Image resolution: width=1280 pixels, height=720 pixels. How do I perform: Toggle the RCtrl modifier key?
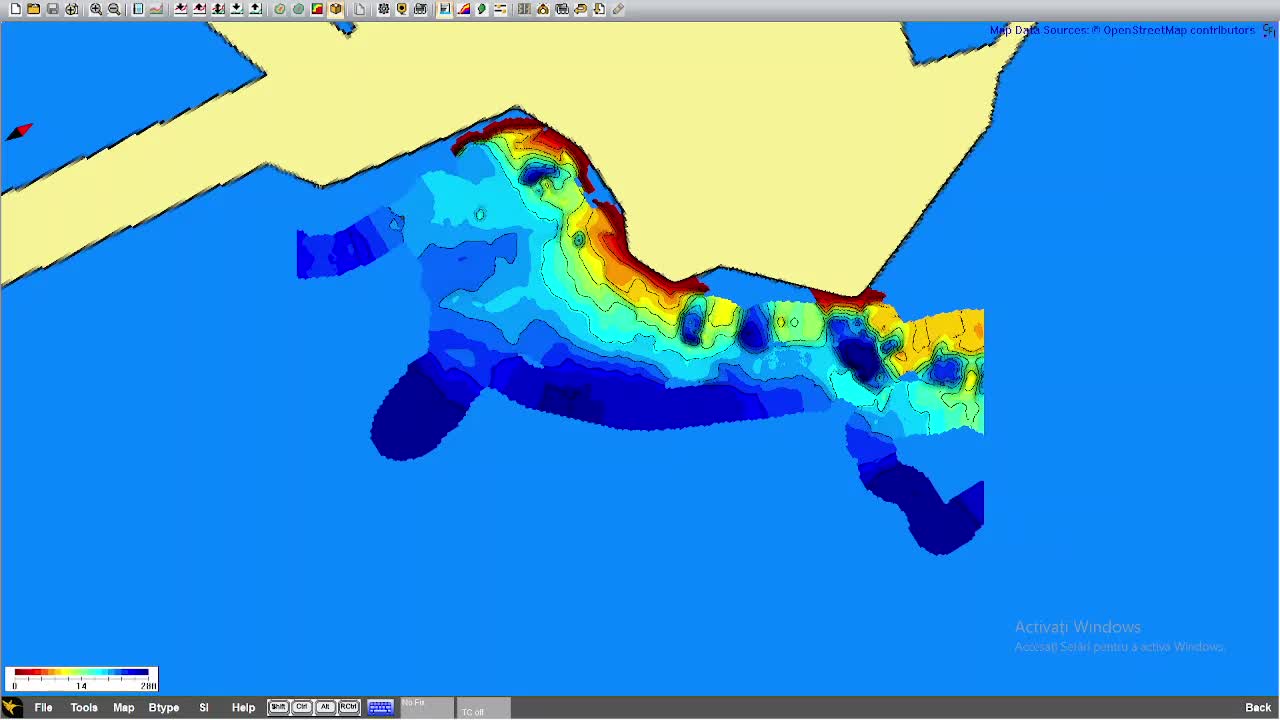point(348,707)
